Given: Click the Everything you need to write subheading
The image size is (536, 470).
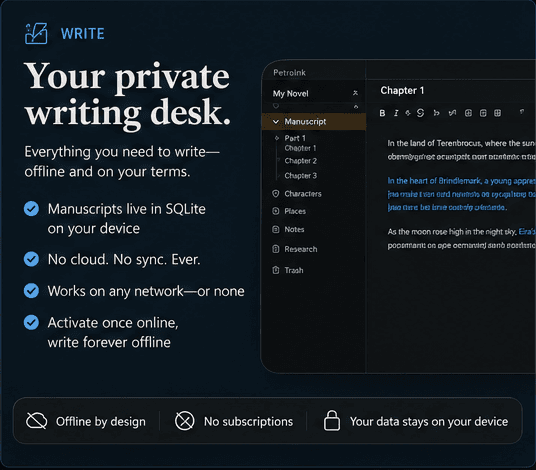Looking at the screenshot, I should point(122,161).
